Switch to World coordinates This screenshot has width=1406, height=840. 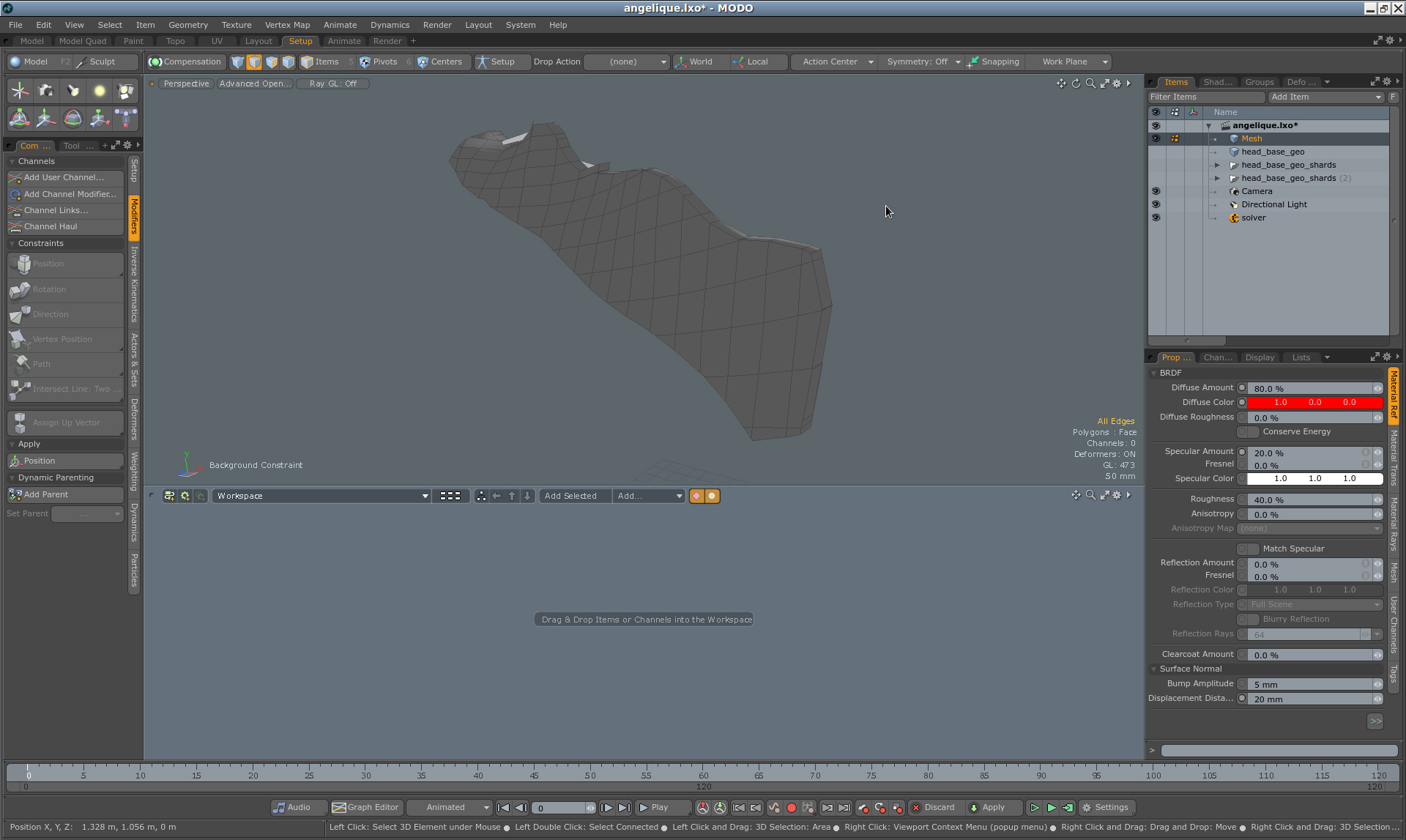694,62
